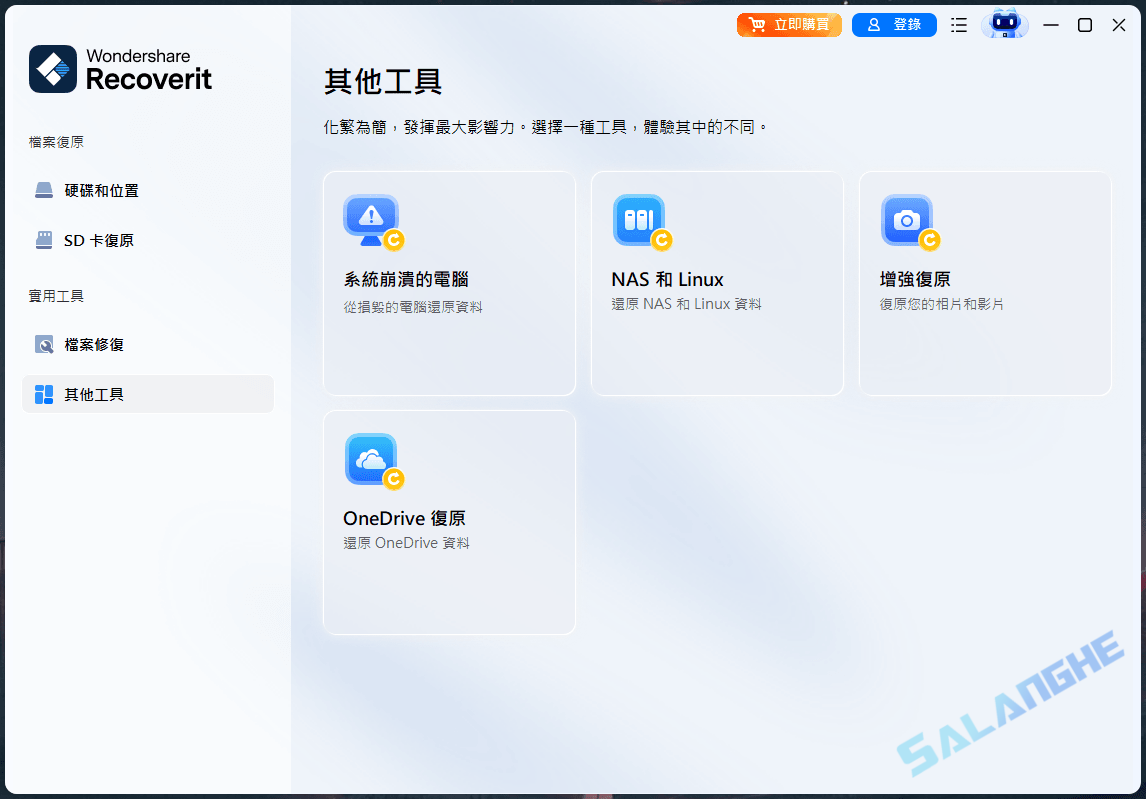The height and width of the screenshot is (799, 1146).
Task: Click the 登錄 login button
Action: point(894,24)
